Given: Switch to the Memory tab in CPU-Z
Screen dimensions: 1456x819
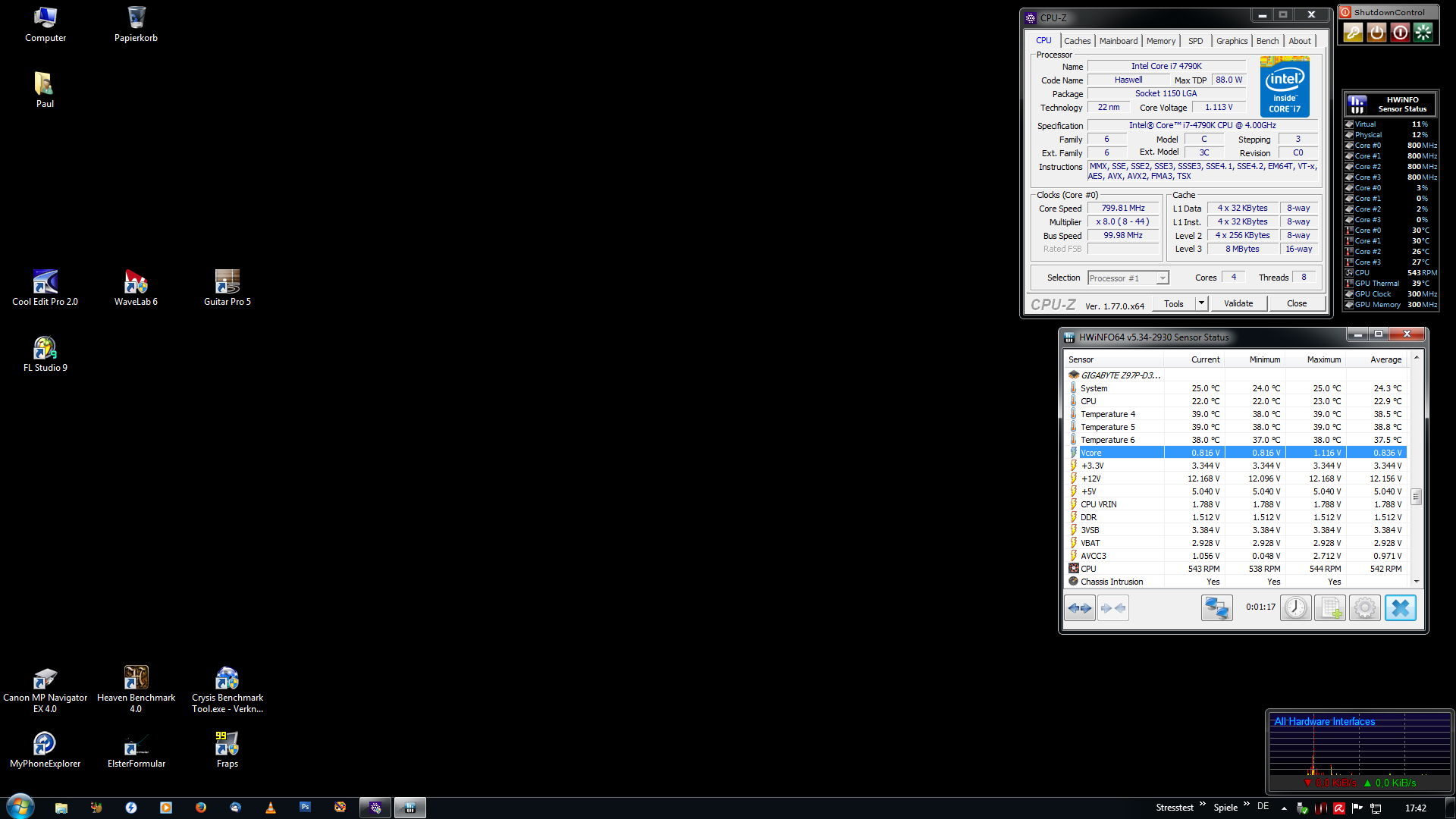Looking at the screenshot, I should pos(1160,41).
